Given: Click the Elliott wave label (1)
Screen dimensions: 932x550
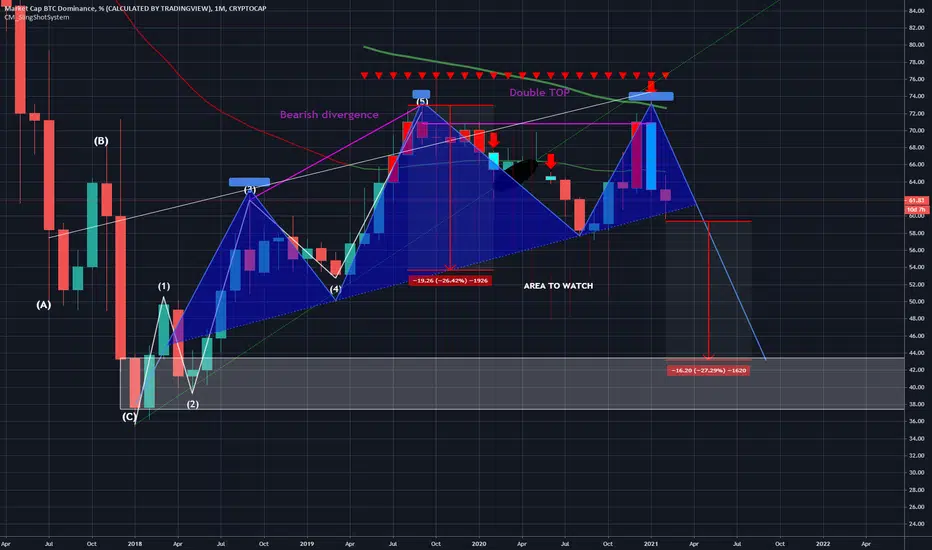Looking at the screenshot, I should (164, 287).
